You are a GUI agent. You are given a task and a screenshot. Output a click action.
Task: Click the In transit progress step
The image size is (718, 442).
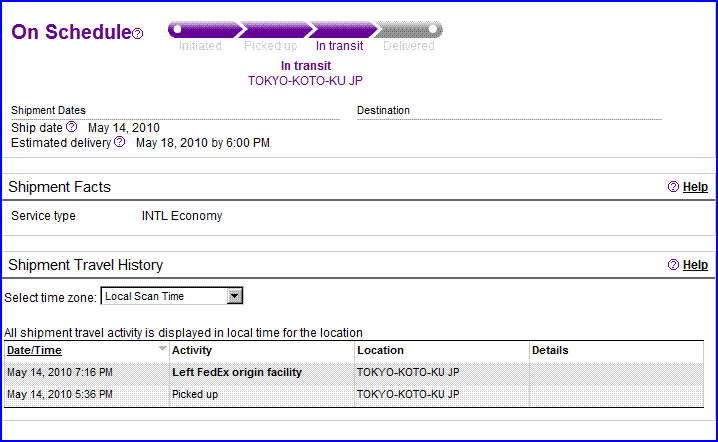340,46
